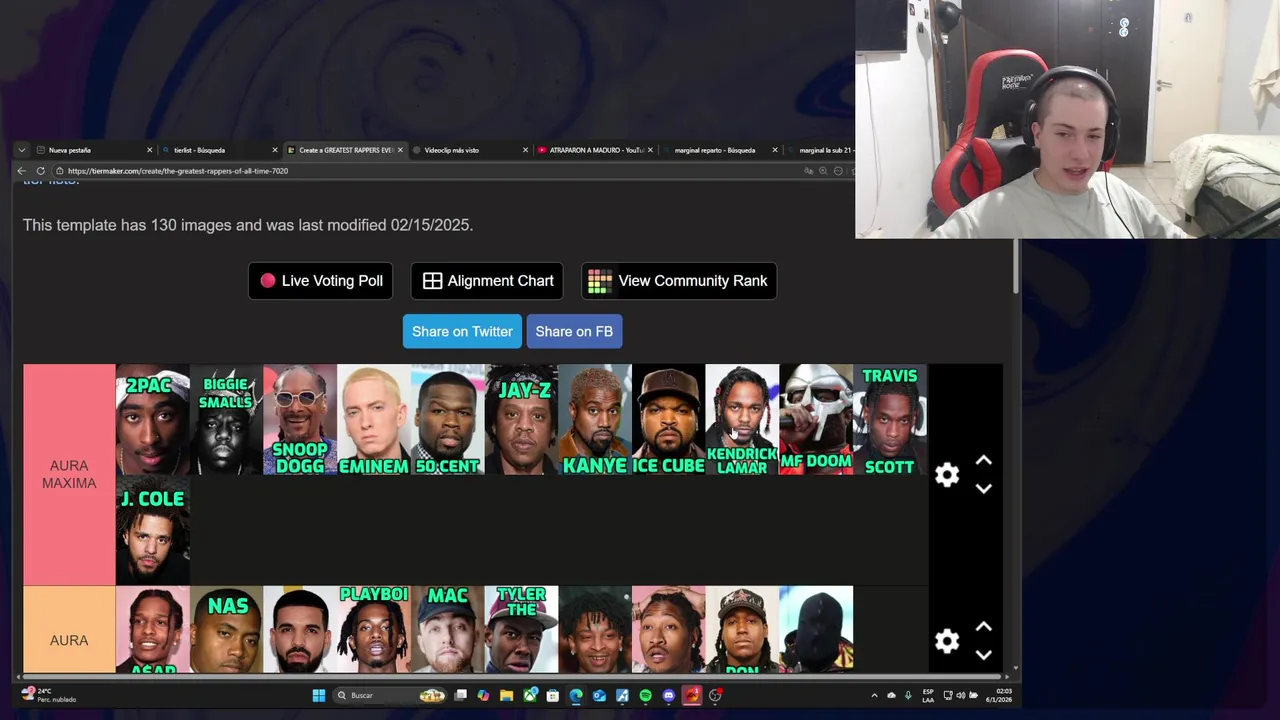Image resolution: width=1280 pixels, height=720 pixels.
Task: Move AURA MAXIMA tier down with arrow
Action: pyautogui.click(x=983, y=489)
